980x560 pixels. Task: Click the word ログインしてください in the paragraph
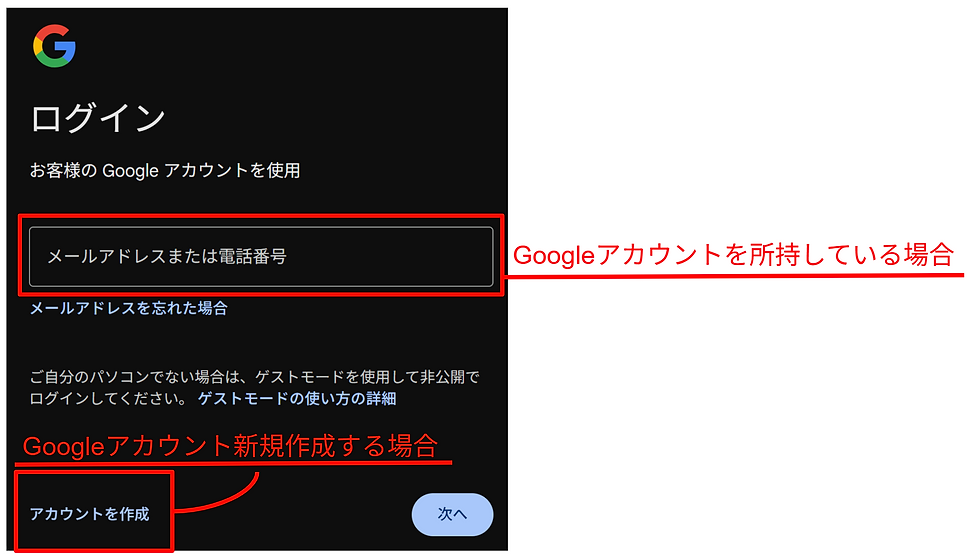[108, 398]
